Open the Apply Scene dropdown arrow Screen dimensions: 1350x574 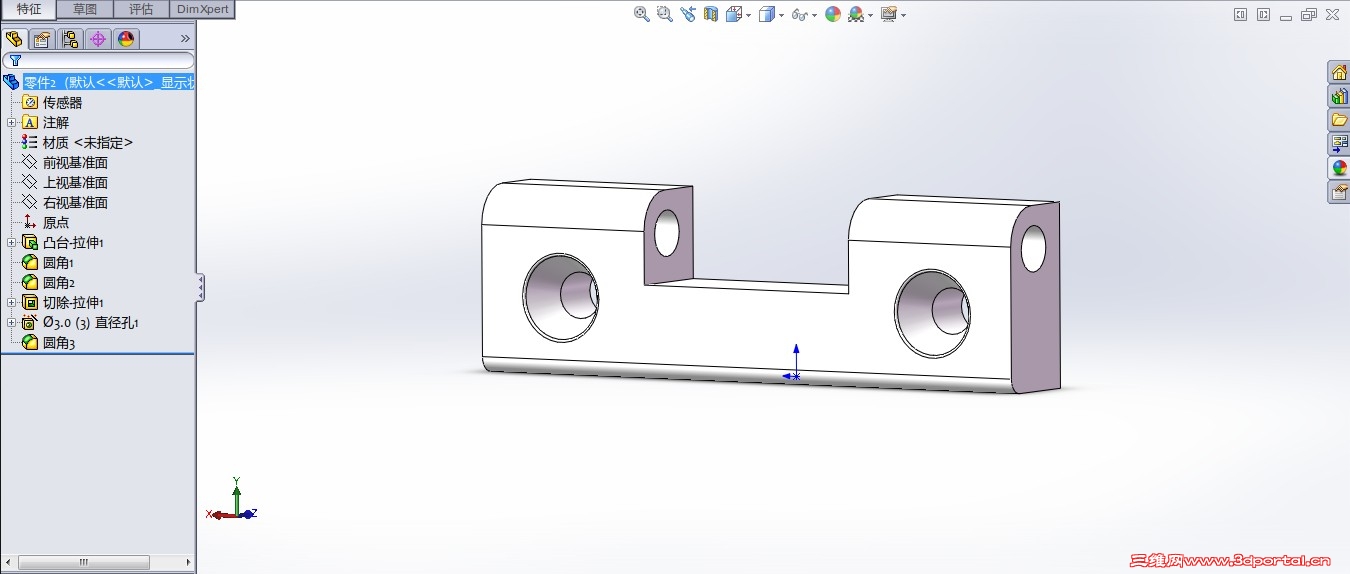click(x=870, y=15)
